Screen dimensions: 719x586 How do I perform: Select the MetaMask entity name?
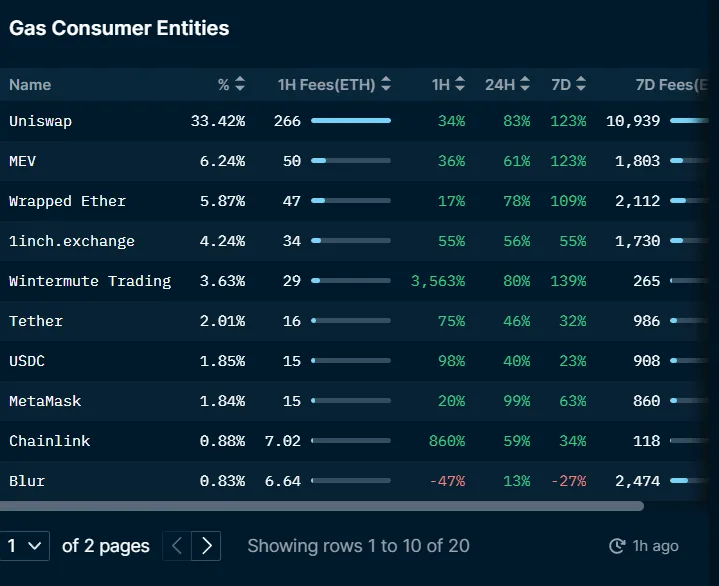45,401
